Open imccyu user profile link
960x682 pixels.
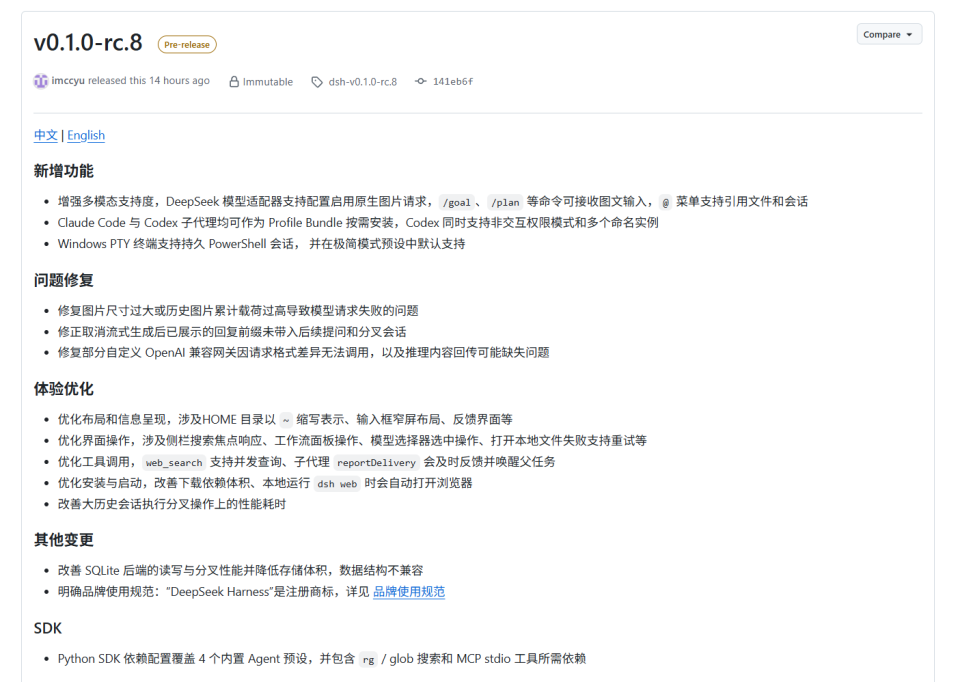68,81
